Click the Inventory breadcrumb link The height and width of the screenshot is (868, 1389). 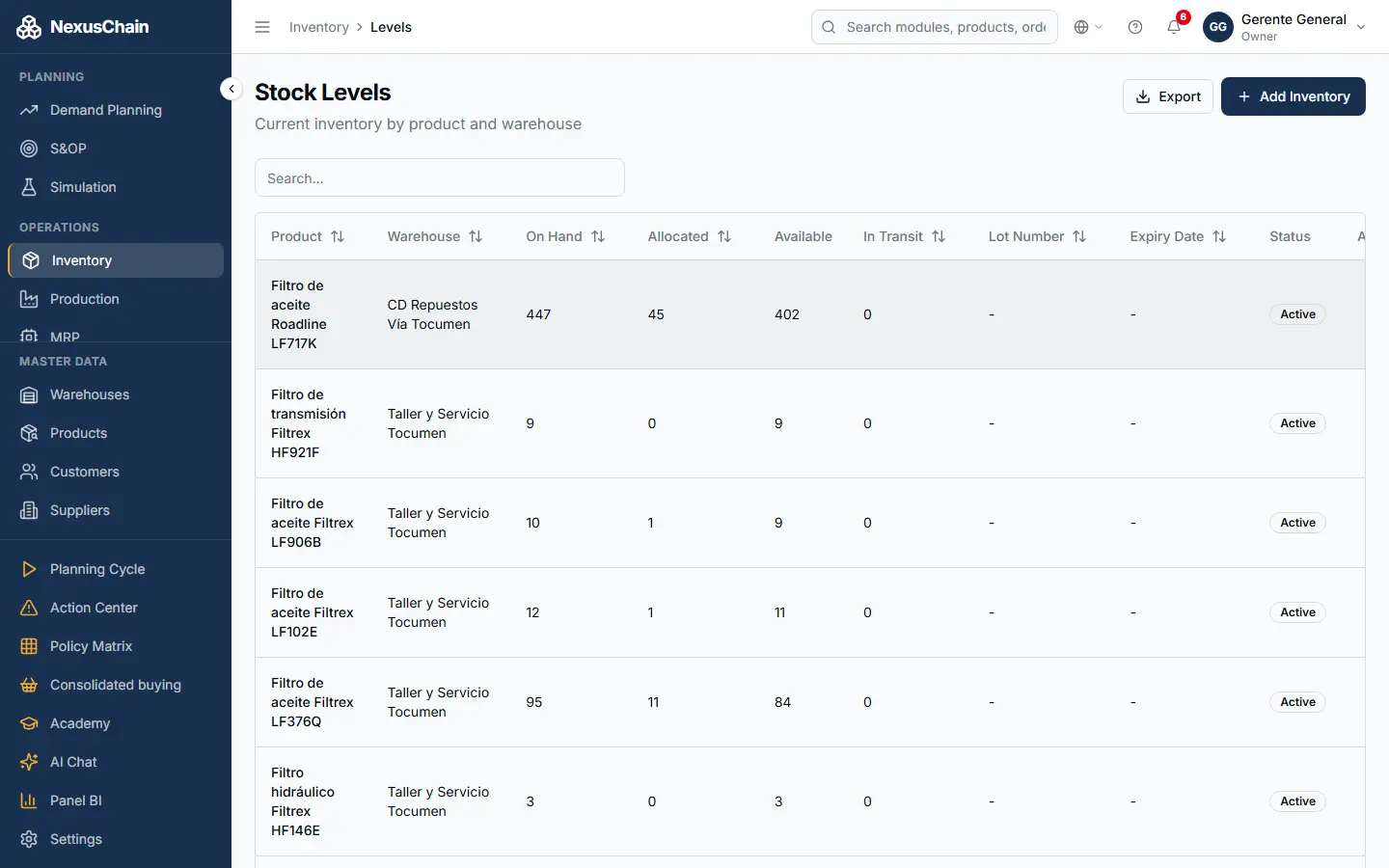pyautogui.click(x=319, y=27)
